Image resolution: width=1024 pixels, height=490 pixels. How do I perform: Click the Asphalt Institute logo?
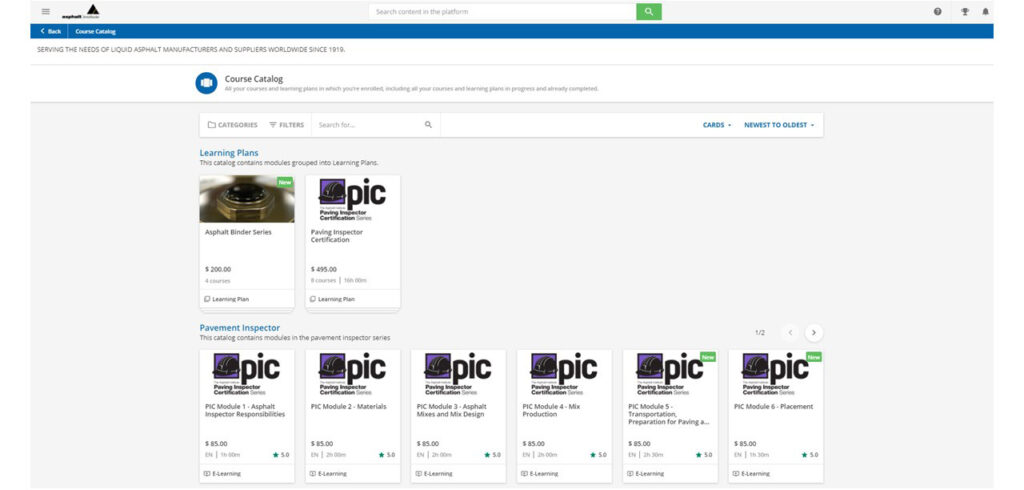(x=82, y=12)
